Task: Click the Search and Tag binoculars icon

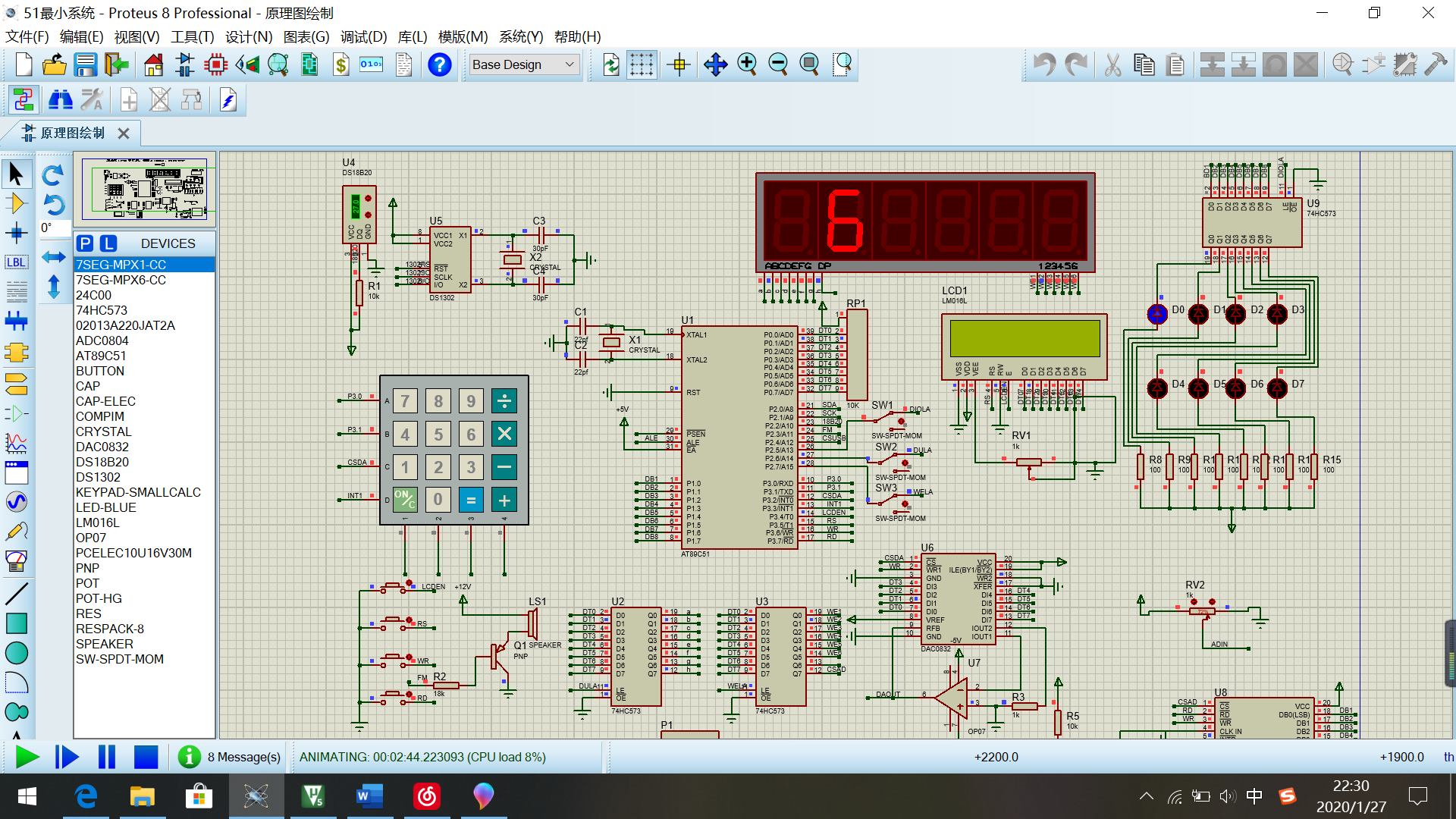Action: pos(60,100)
